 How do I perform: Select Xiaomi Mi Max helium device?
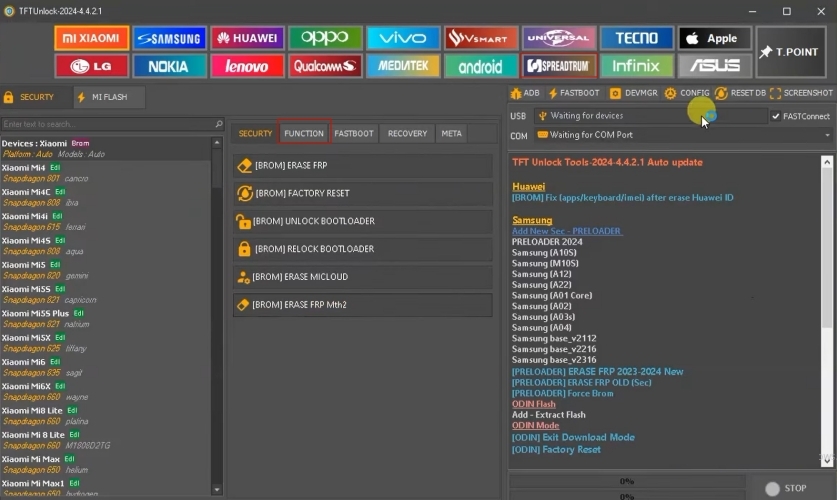(x=106, y=464)
